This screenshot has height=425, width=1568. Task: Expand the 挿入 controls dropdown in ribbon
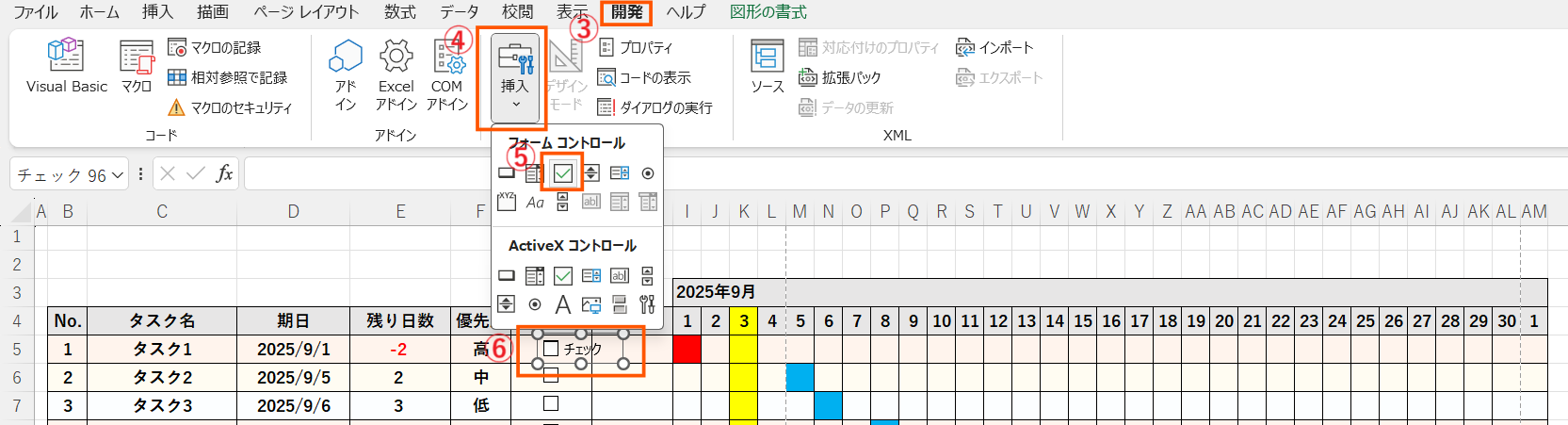pyautogui.click(x=515, y=77)
